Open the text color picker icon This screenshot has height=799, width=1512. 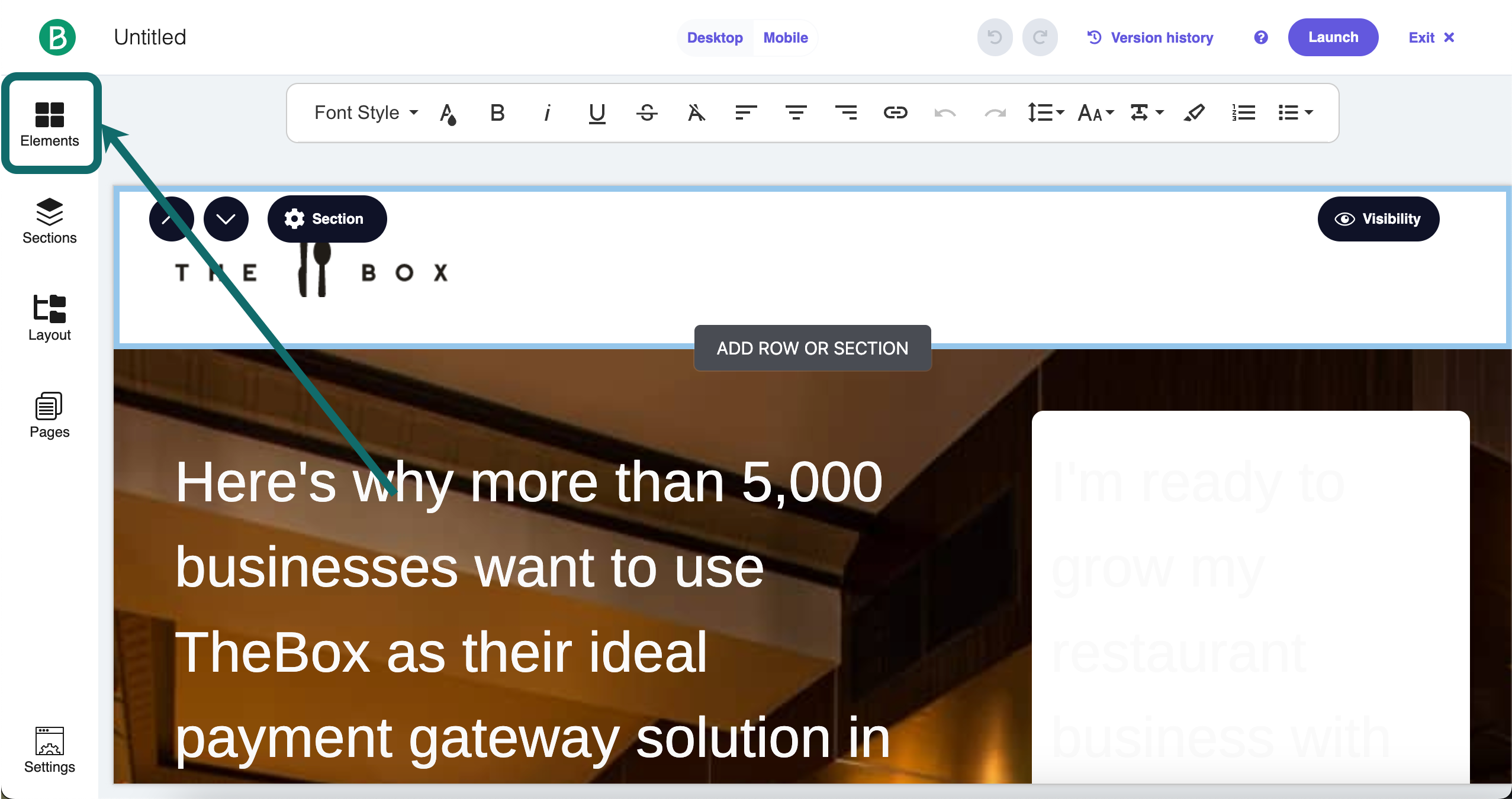tap(448, 114)
